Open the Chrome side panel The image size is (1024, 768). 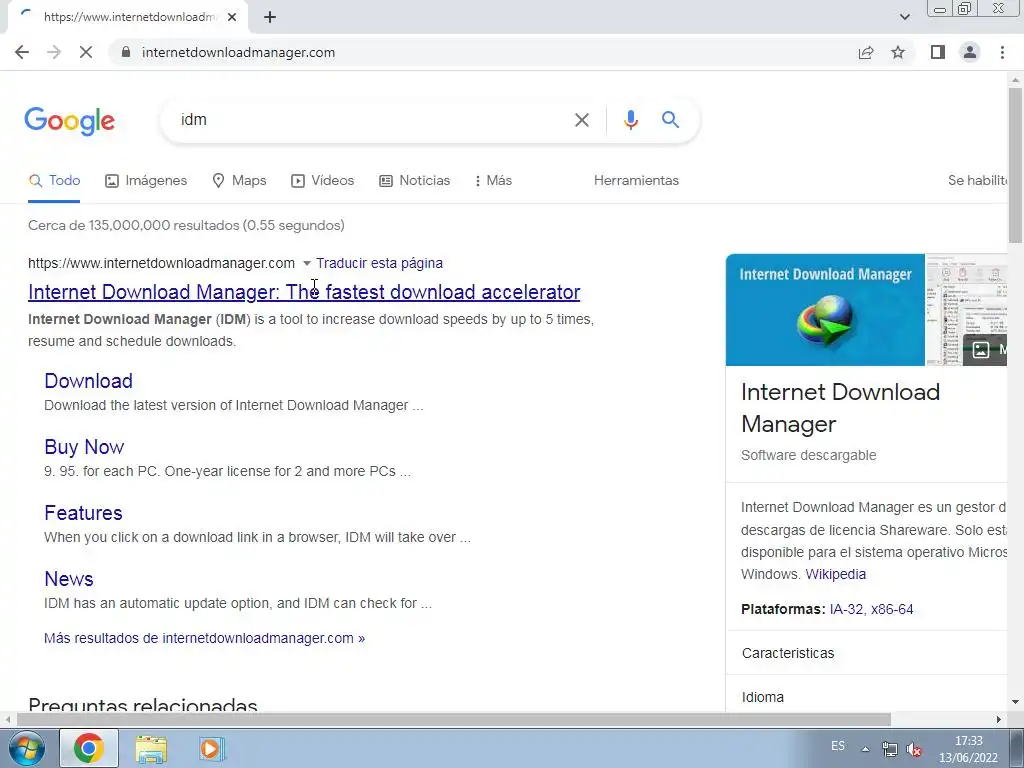(x=938, y=52)
